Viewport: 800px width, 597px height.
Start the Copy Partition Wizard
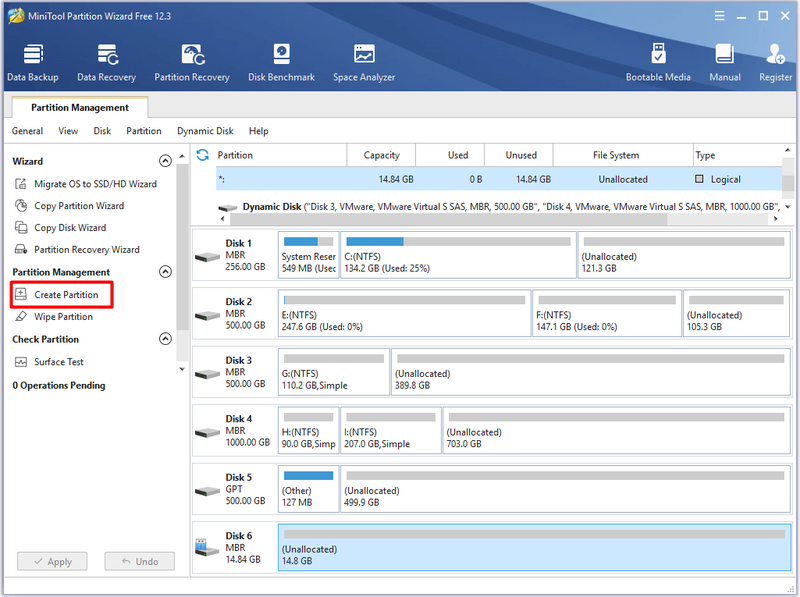pos(69,206)
